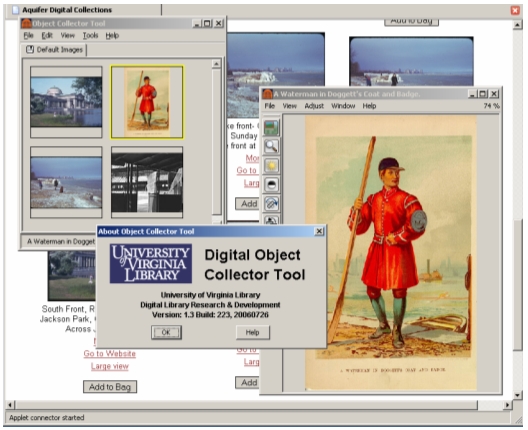
Task: Click the Aquifer Digital Collections page icon
Action: click(15, 10)
